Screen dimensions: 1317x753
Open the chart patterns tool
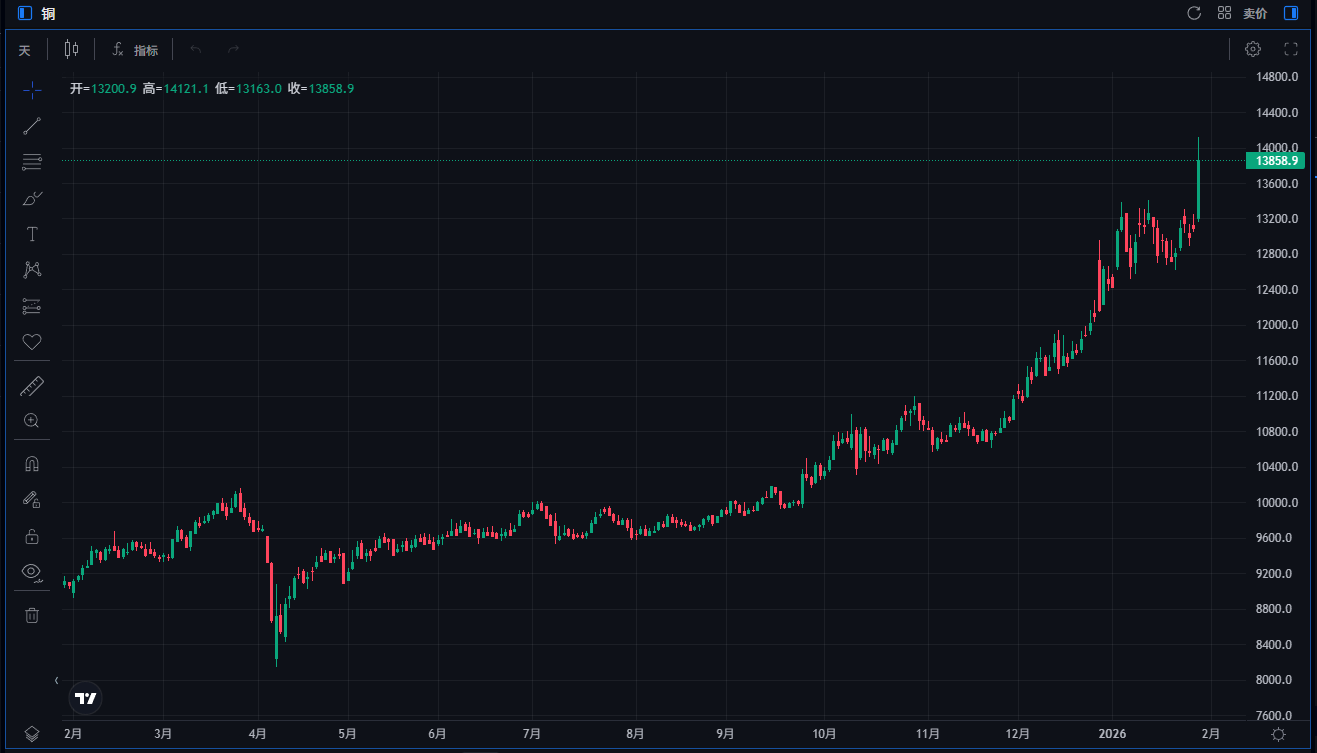click(x=32, y=270)
